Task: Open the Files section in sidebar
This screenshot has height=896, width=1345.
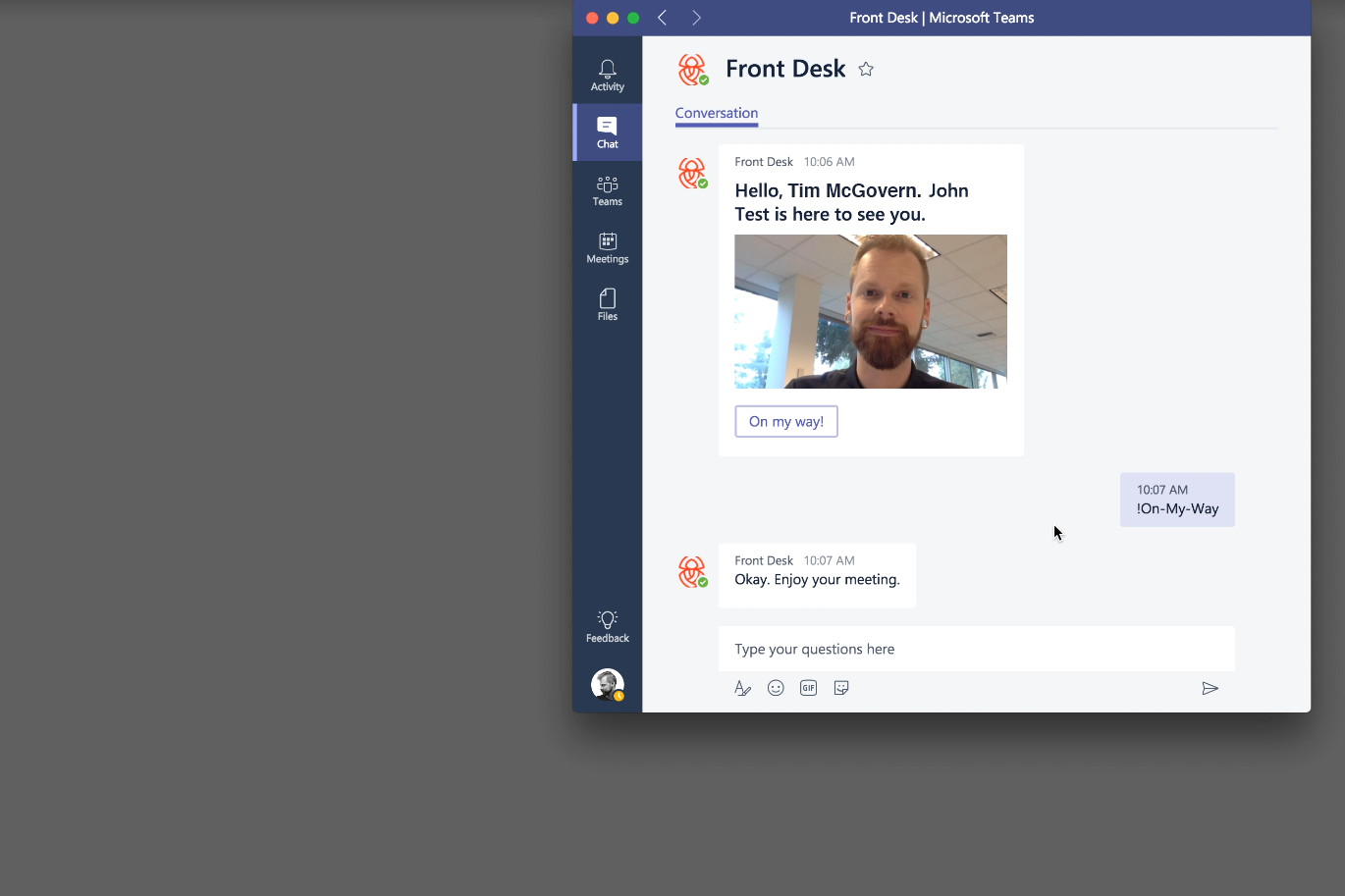Action: click(x=607, y=304)
